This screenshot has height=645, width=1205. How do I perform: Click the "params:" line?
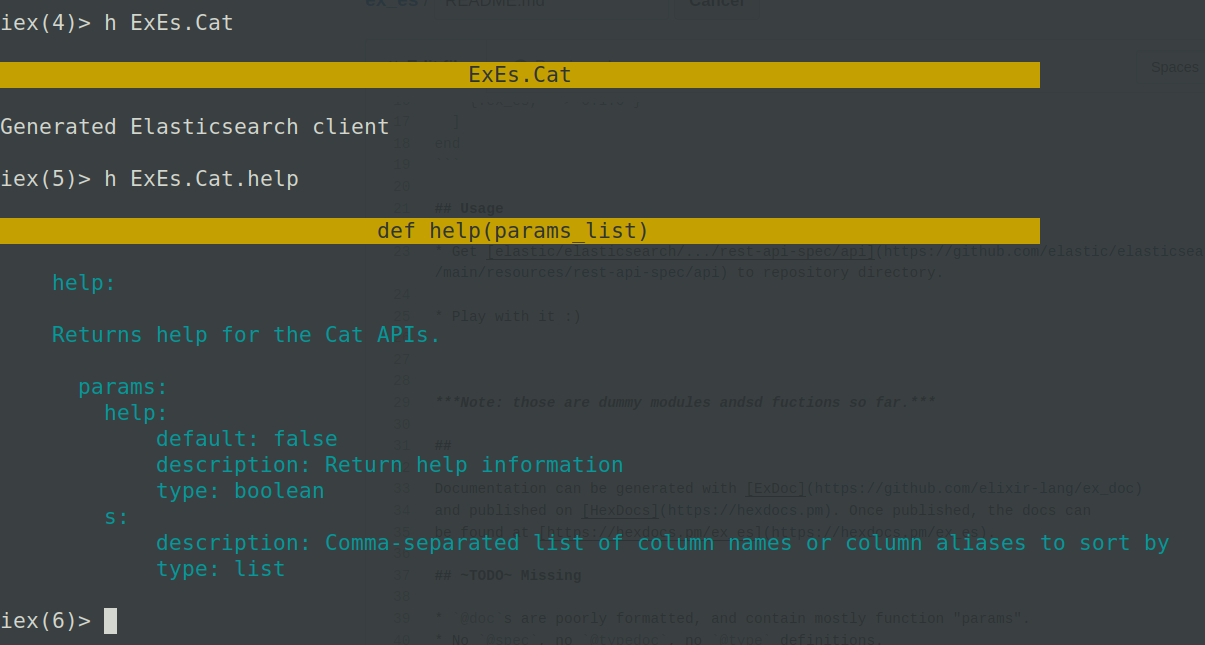[123, 387]
